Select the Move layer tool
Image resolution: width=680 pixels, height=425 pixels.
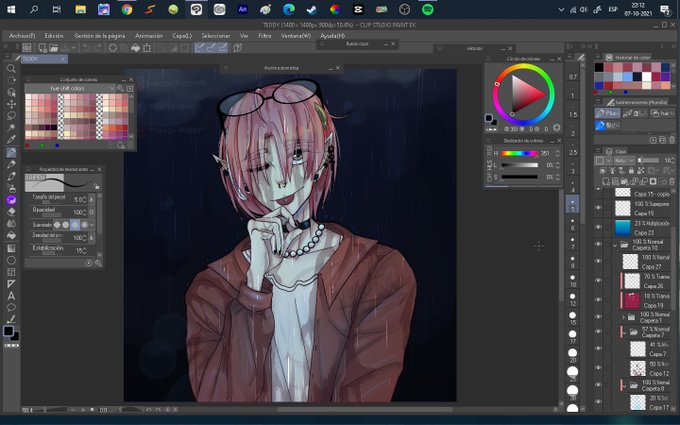tap(11, 104)
